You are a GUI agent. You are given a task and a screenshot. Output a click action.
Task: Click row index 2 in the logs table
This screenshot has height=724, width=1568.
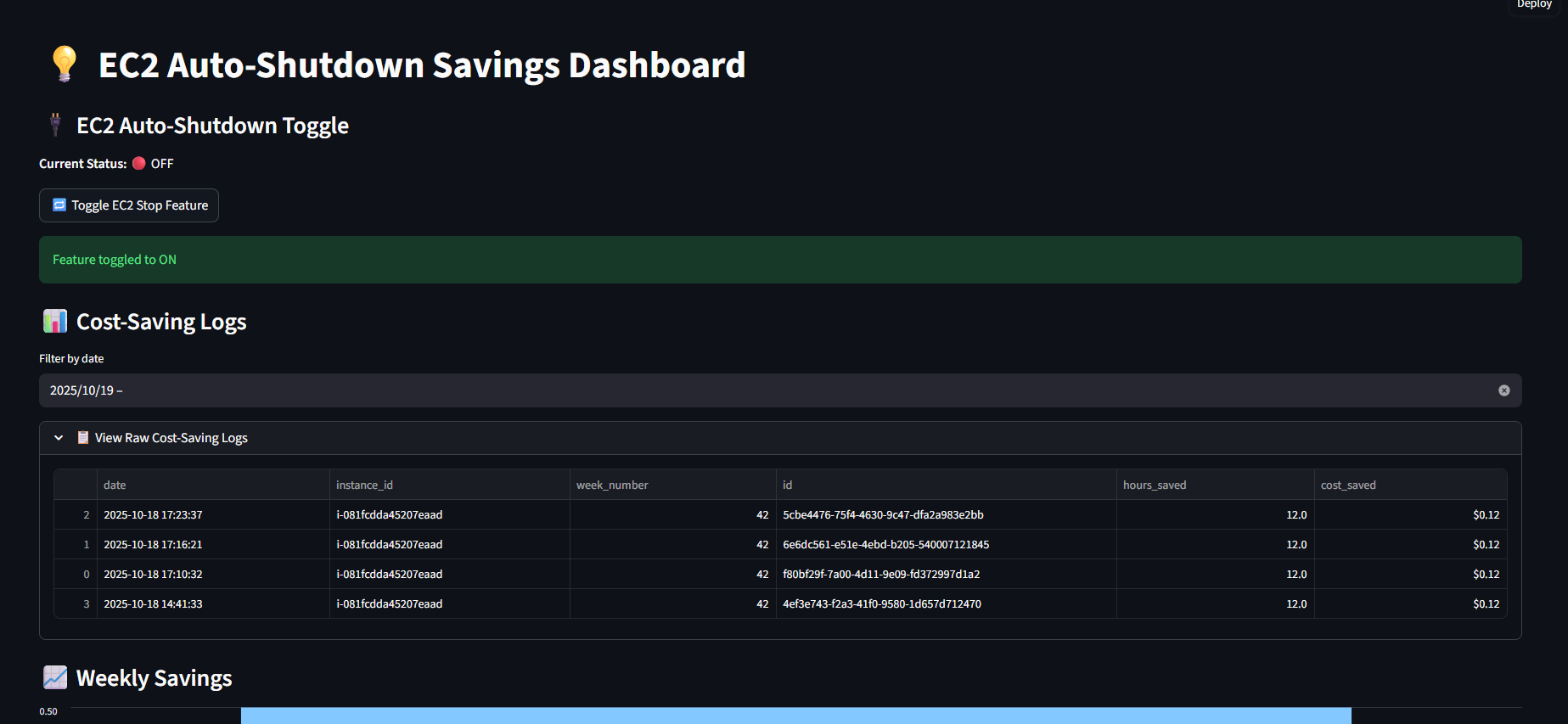76,514
